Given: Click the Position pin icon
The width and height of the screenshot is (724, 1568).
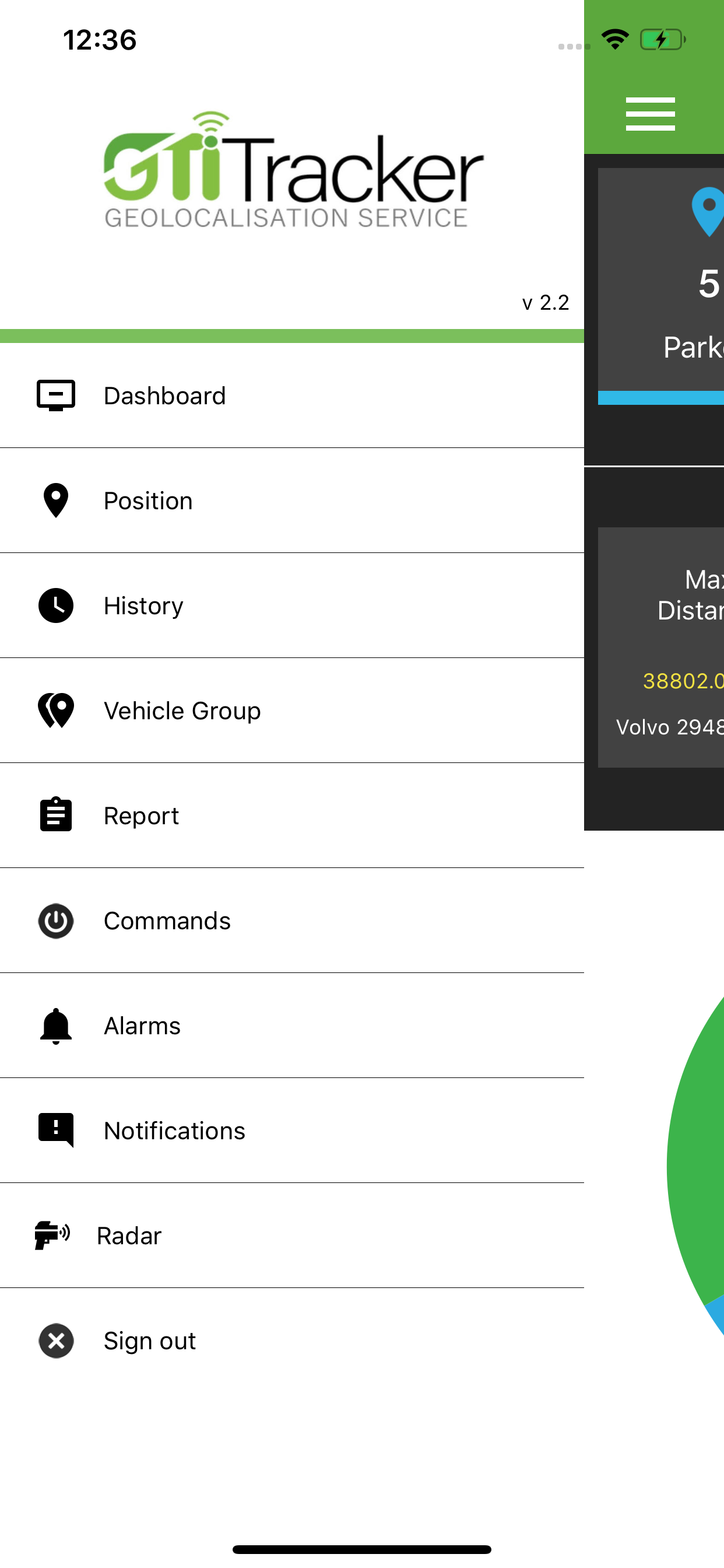Looking at the screenshot, I should coord(56,501).
